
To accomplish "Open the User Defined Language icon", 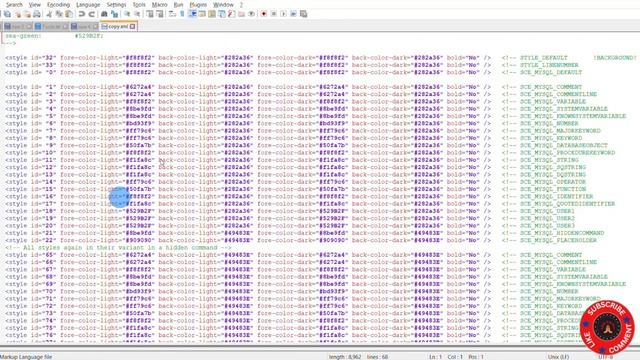I will 202,14.
